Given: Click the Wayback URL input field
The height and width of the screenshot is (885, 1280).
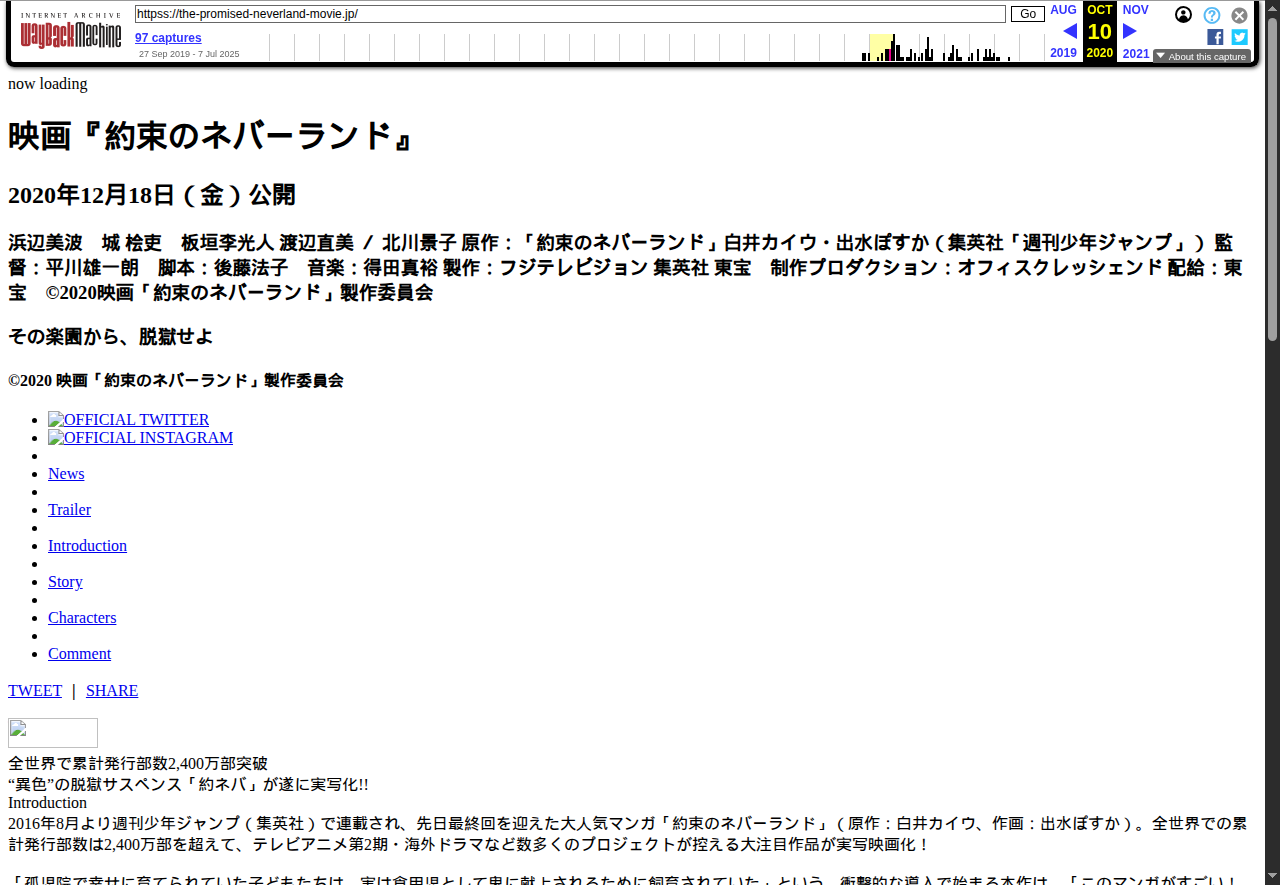Looking at the screenshot, I should (570, 14).
